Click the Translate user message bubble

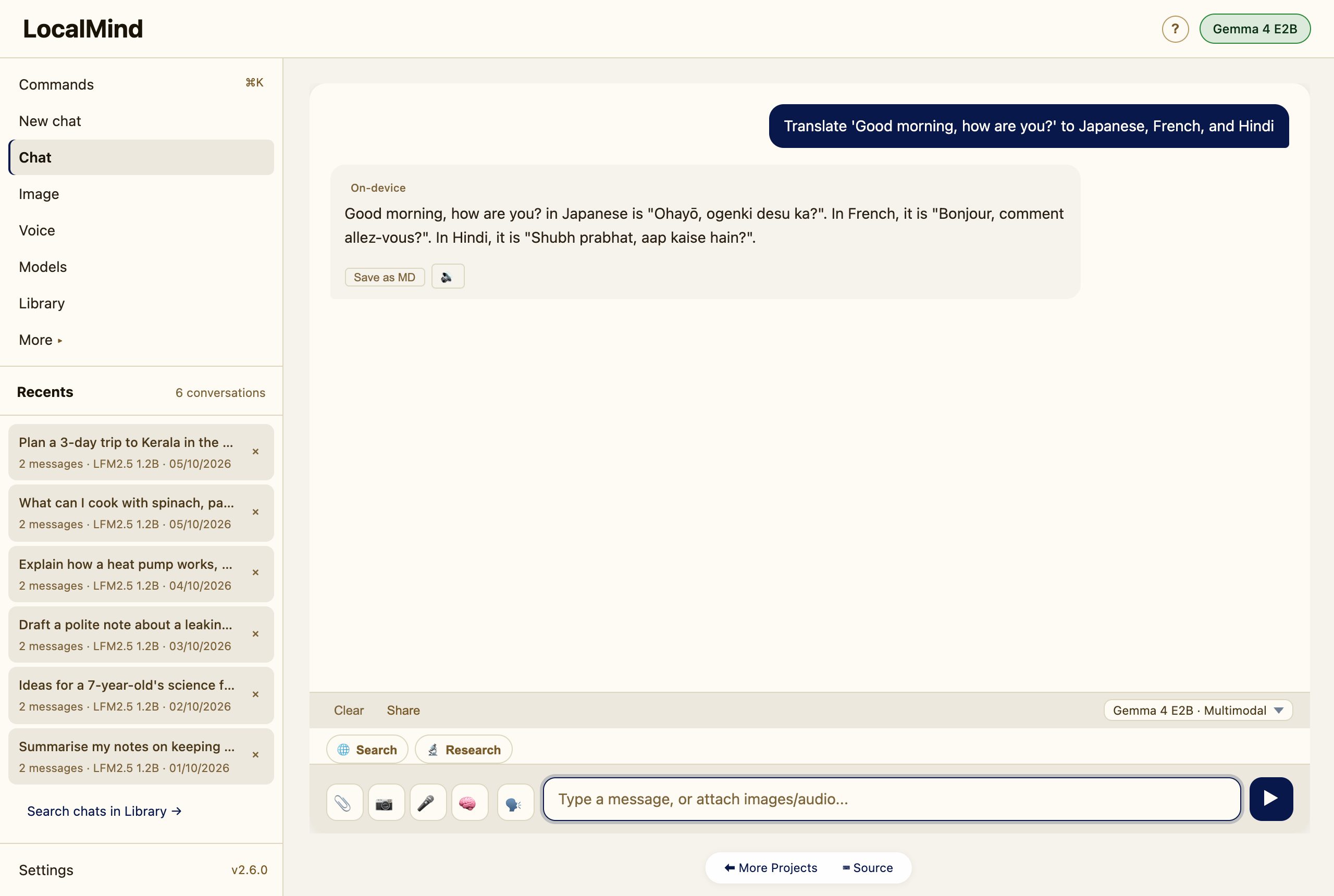(x=1029, y=126)
